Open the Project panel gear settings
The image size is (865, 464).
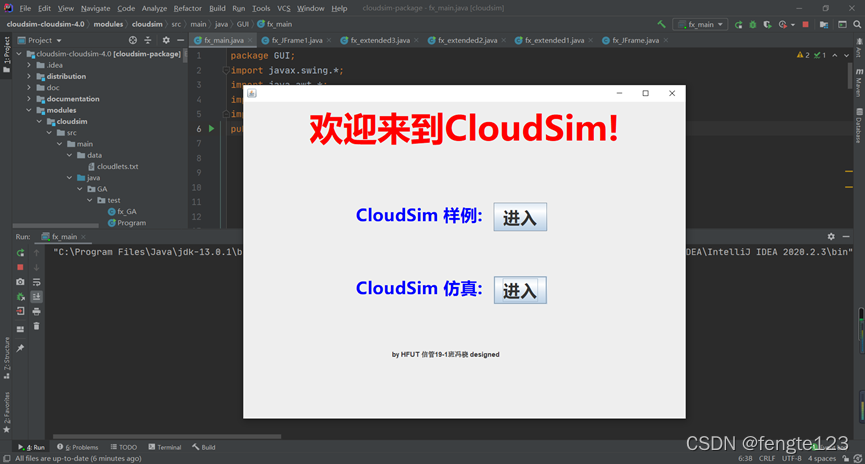pos(166,40)
